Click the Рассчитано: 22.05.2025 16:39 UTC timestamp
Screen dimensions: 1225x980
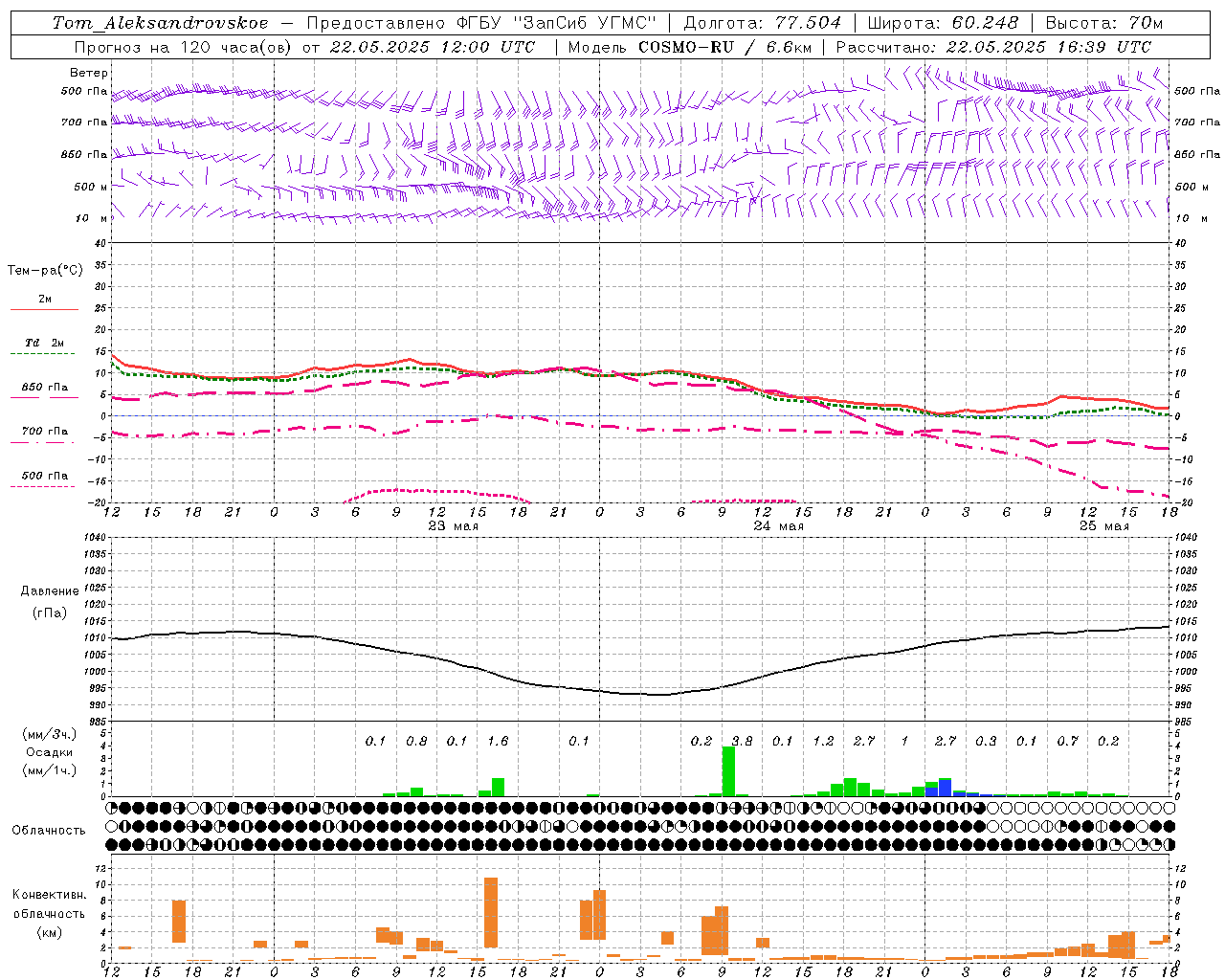pos(993,46)
